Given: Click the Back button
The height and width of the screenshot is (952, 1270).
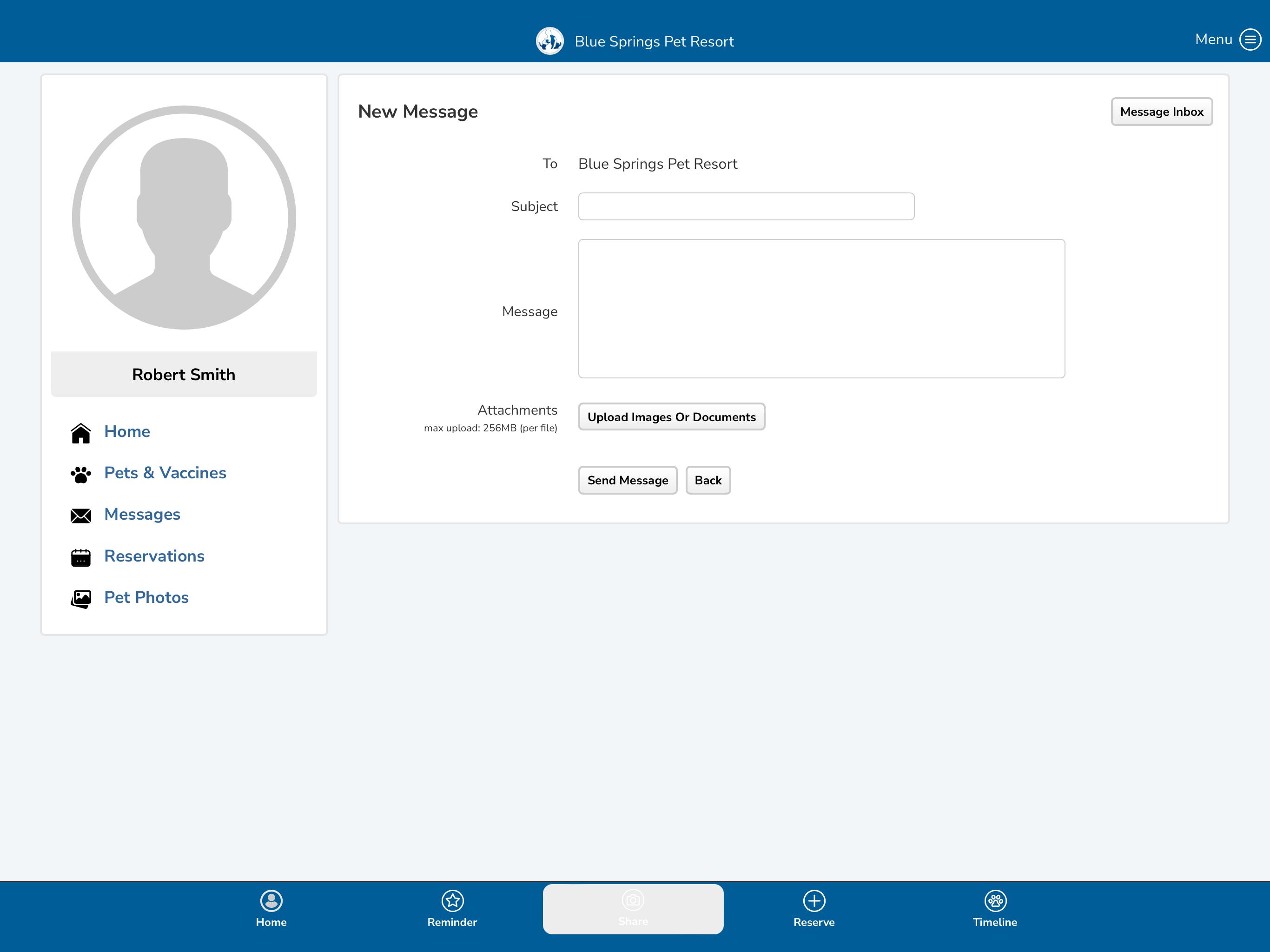Looking at the screenshot, I should (708, 480).
